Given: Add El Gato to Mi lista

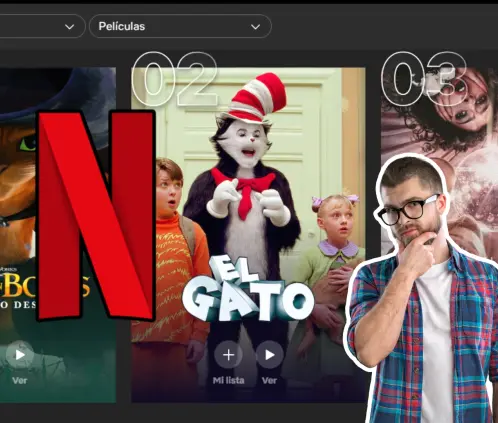Looking at the screenshot, I should (x=228, y=355).
